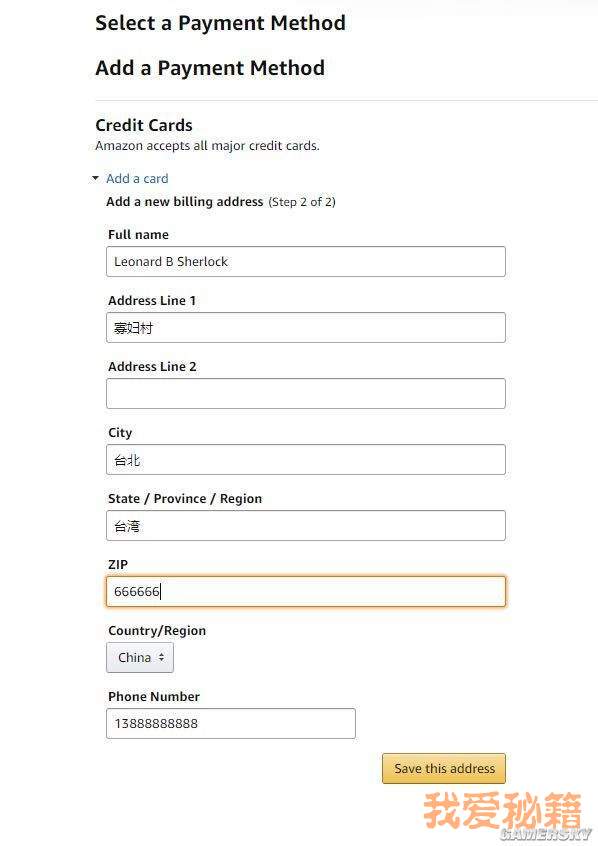Collapse the Add a card disclosure triangle
The width and height of the screenshot is (598, 846).
[96, 178]
